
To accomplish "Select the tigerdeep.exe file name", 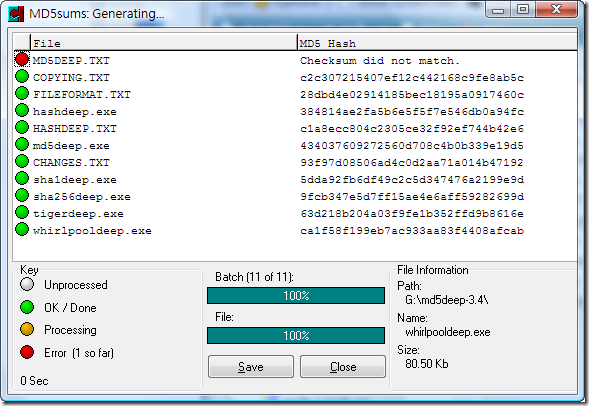I will pos(78,213).
